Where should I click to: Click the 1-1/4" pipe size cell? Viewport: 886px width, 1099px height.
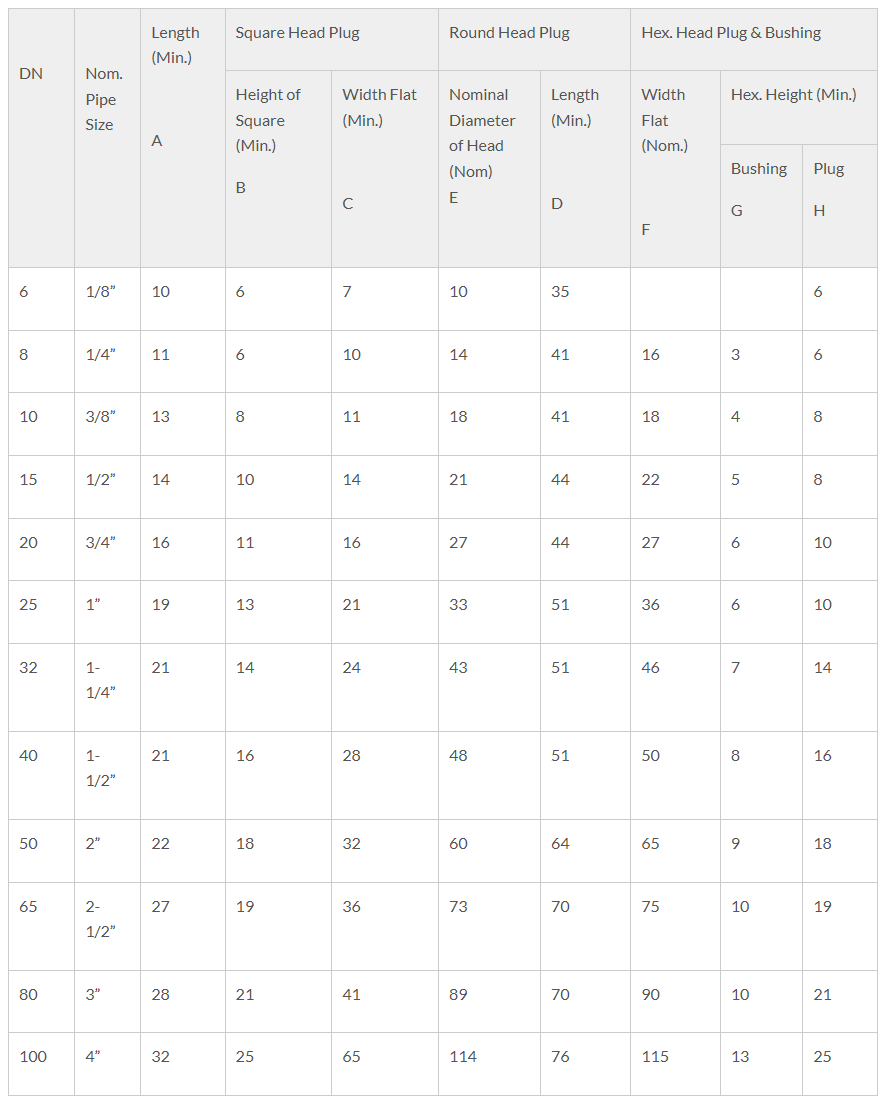pyautogui.click(x=107, y=688)
